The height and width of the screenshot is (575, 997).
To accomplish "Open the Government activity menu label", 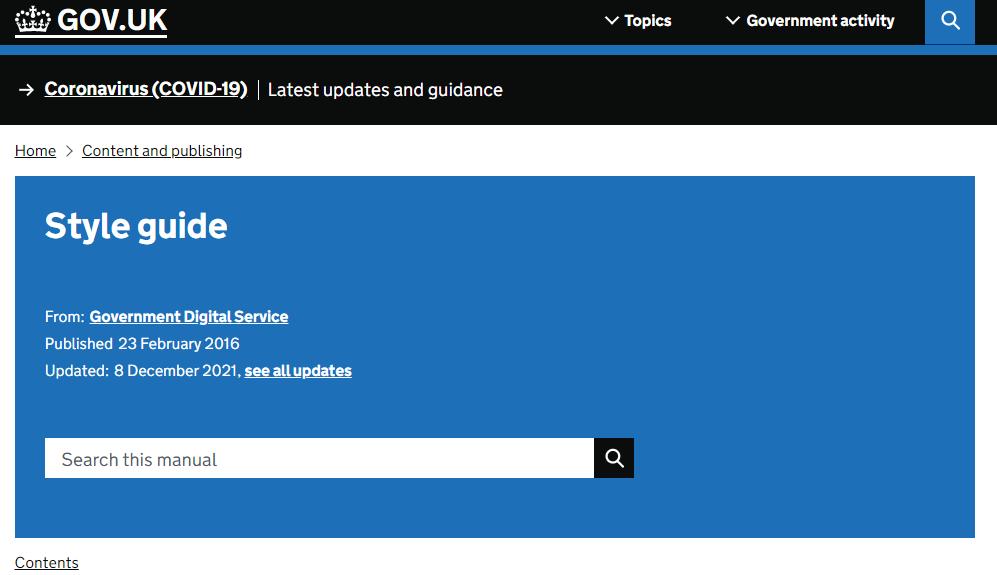I will (x=820, y=21).
